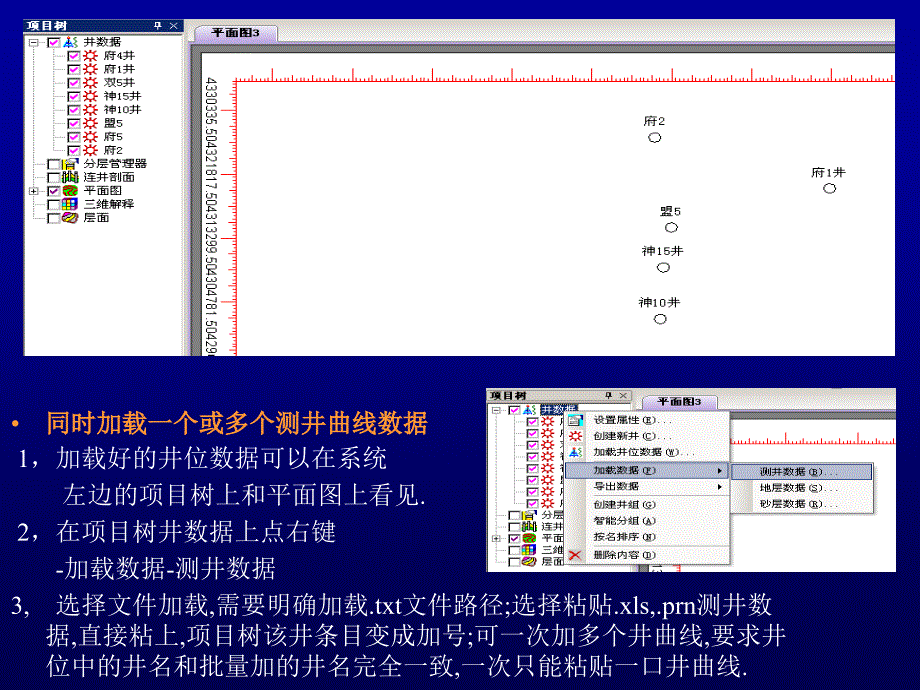Viewport: 920px width, 690px height.
Task: Open the 导出数据 submenu arrow
Action: (719, 487)
